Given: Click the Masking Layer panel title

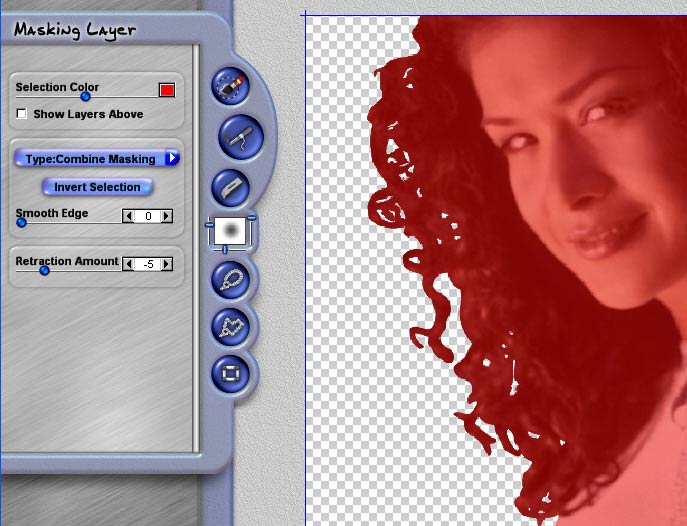Looking at the screenshot, I should click(75, 30).
